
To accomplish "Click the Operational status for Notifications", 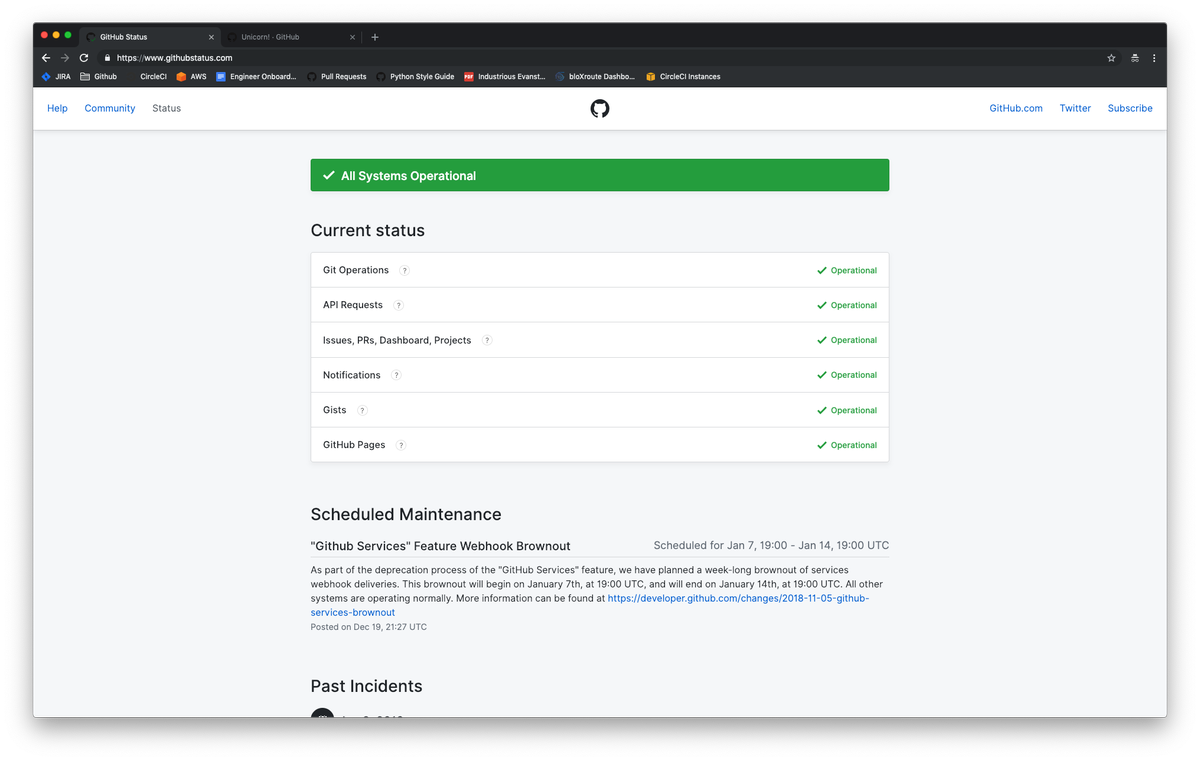I will pyautogui.click(x=847, y=375).
